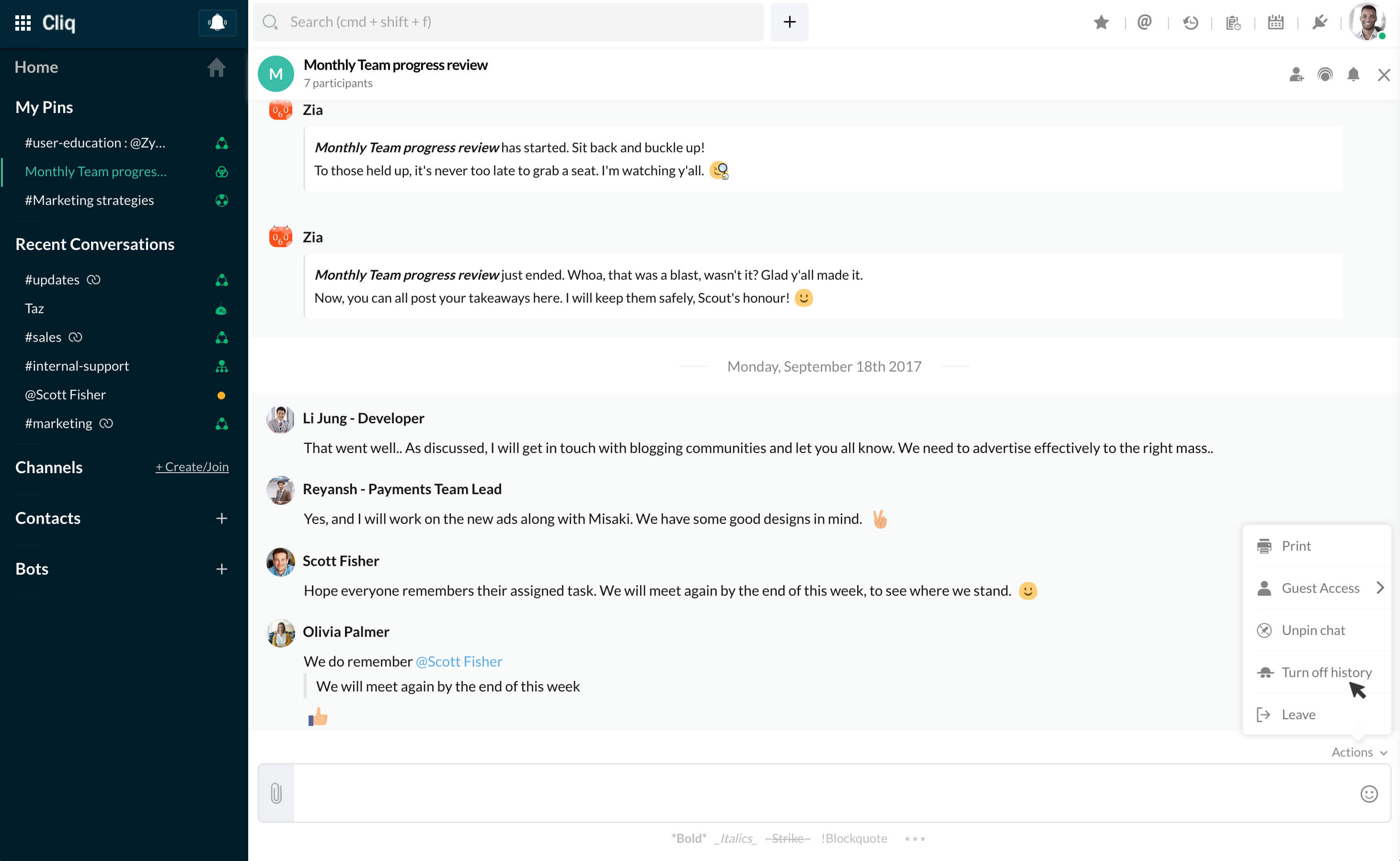
Task: Click the plus icon next to Bots
Action: [221, 569]
